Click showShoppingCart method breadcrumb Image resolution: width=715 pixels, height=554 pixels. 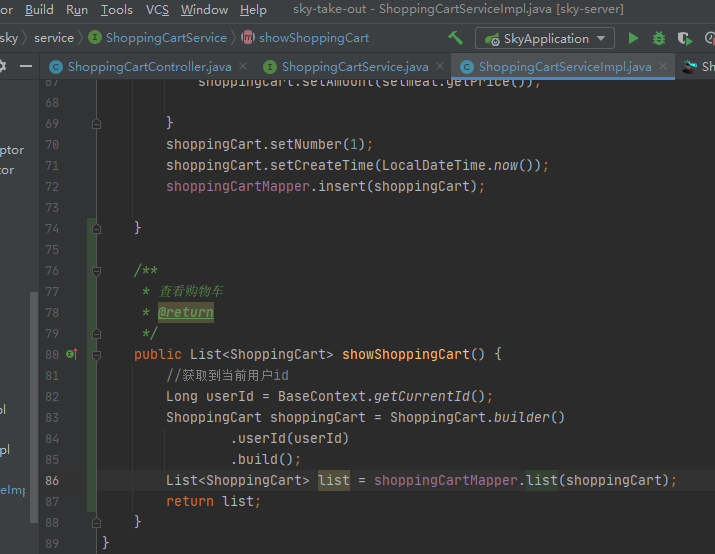click(314, 38)
